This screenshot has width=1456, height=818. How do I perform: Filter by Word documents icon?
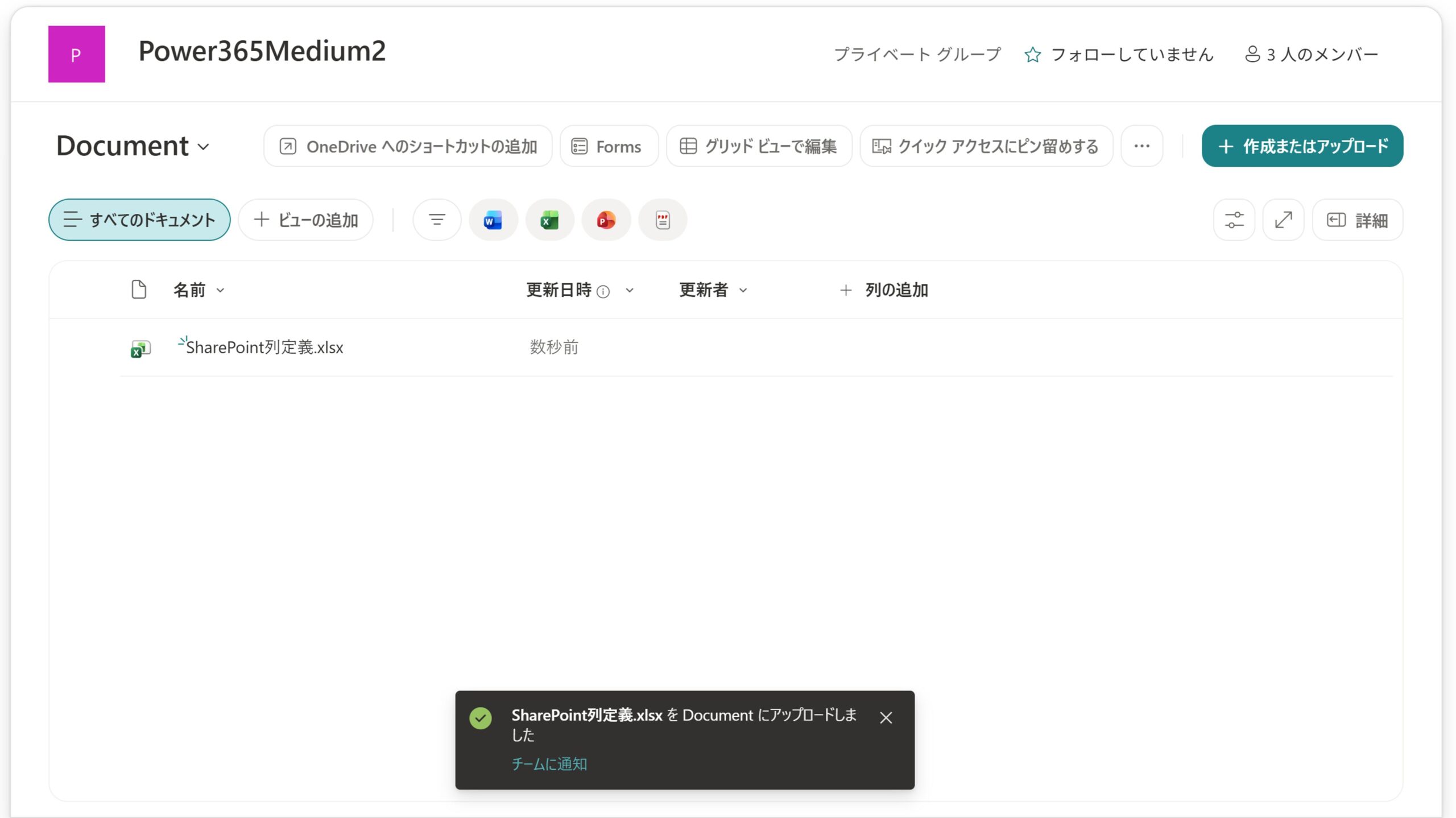[x=493, y=220]
